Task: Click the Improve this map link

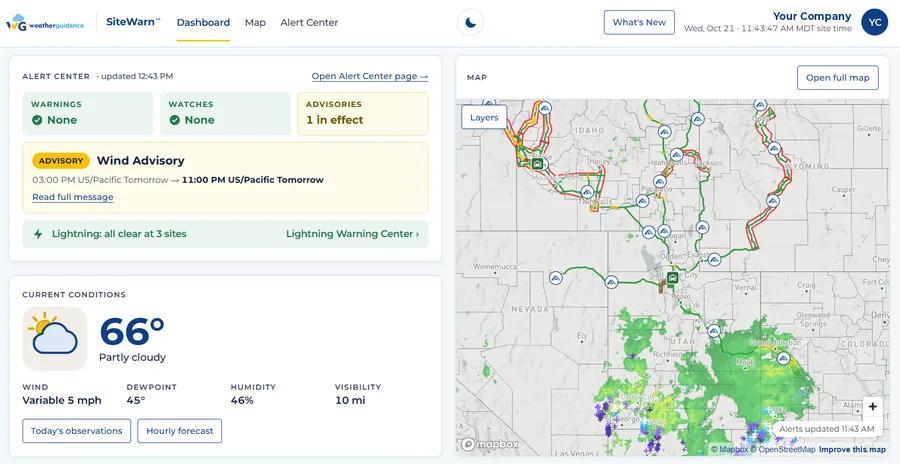Action: tap(852, 449)
